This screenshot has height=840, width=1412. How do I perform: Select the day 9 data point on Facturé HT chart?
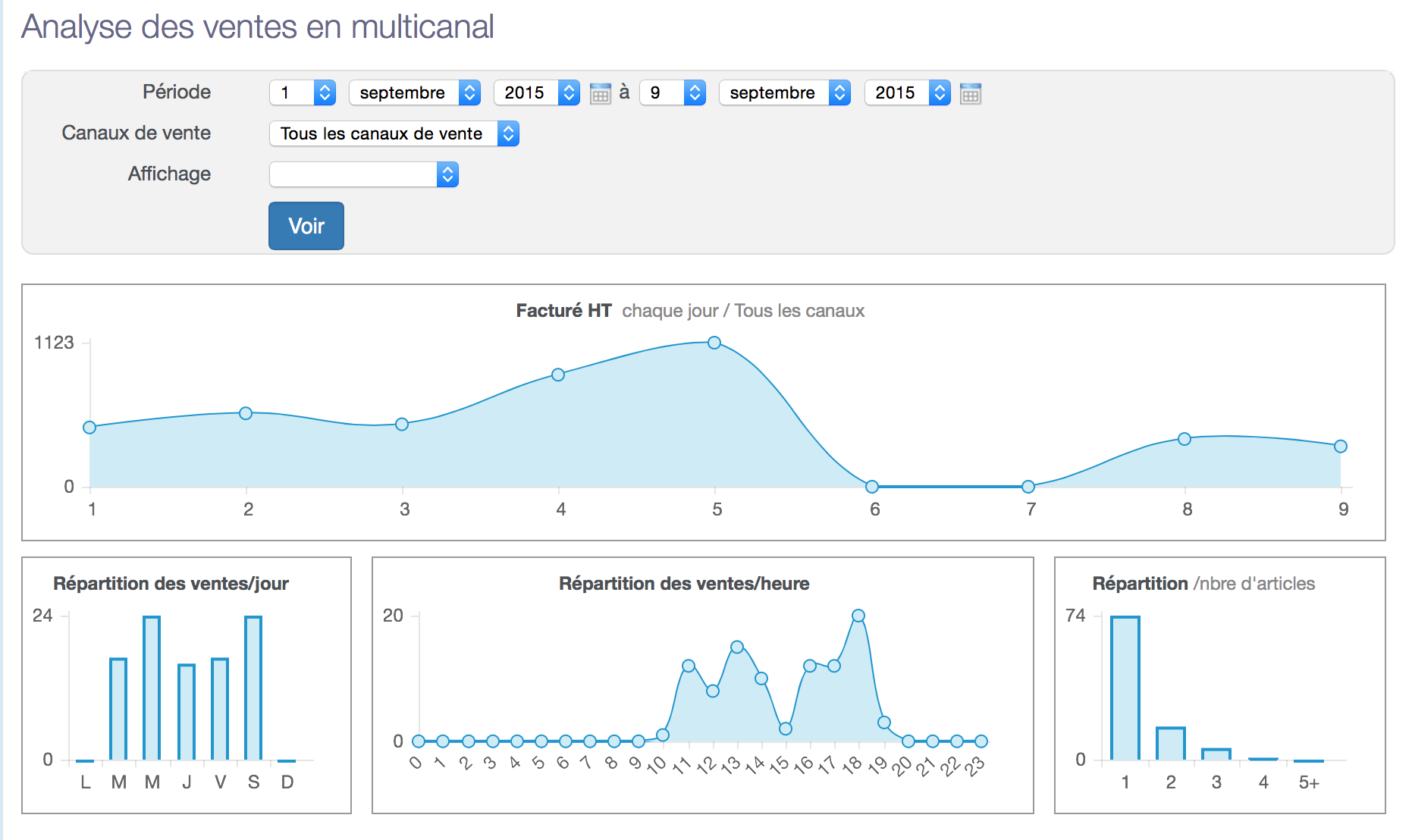coord(1341,447)
